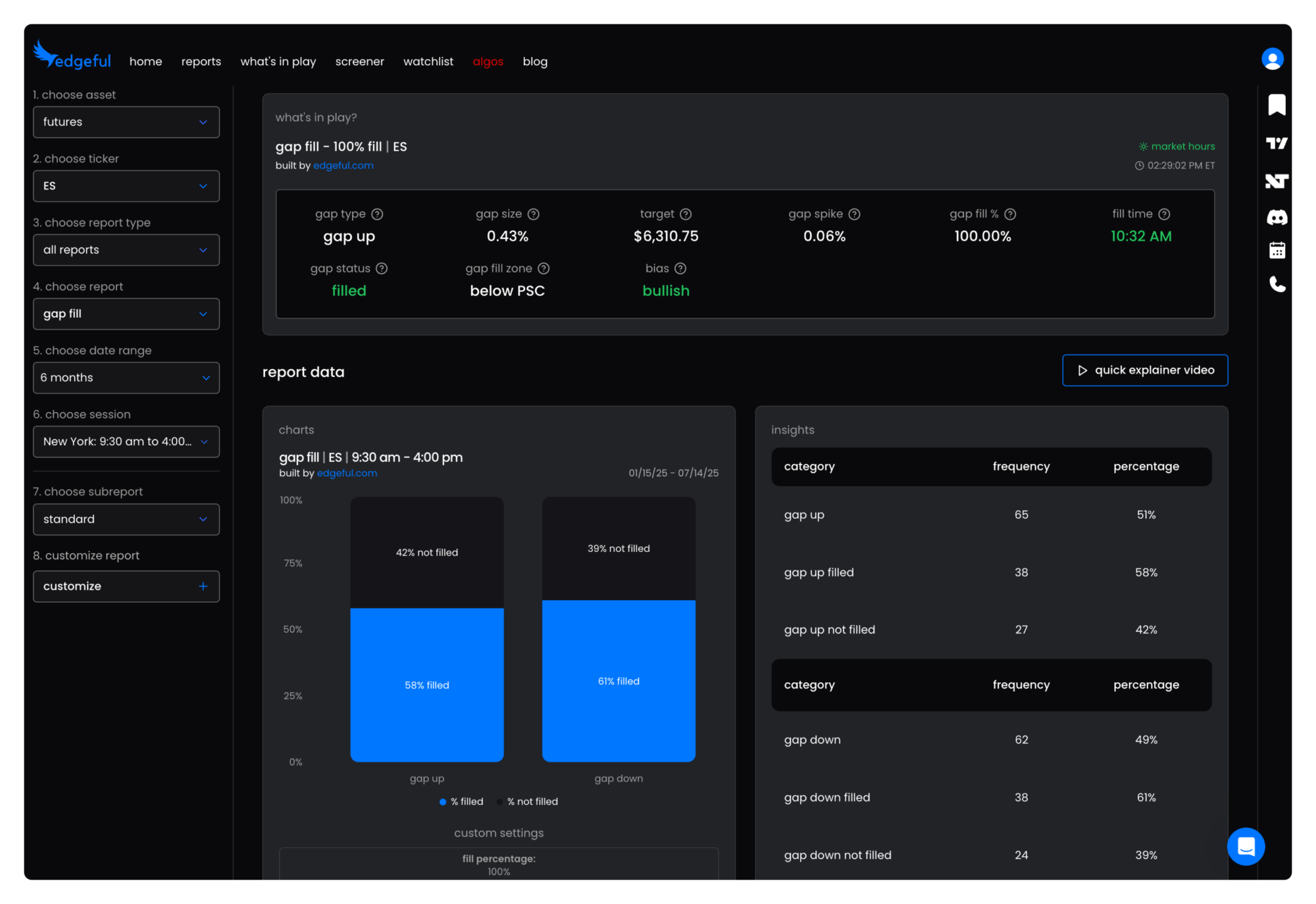Click the blue gap up filled bar
Image resolution: width=1316 pixels, height=904 pixels.
tap(427, 684)
